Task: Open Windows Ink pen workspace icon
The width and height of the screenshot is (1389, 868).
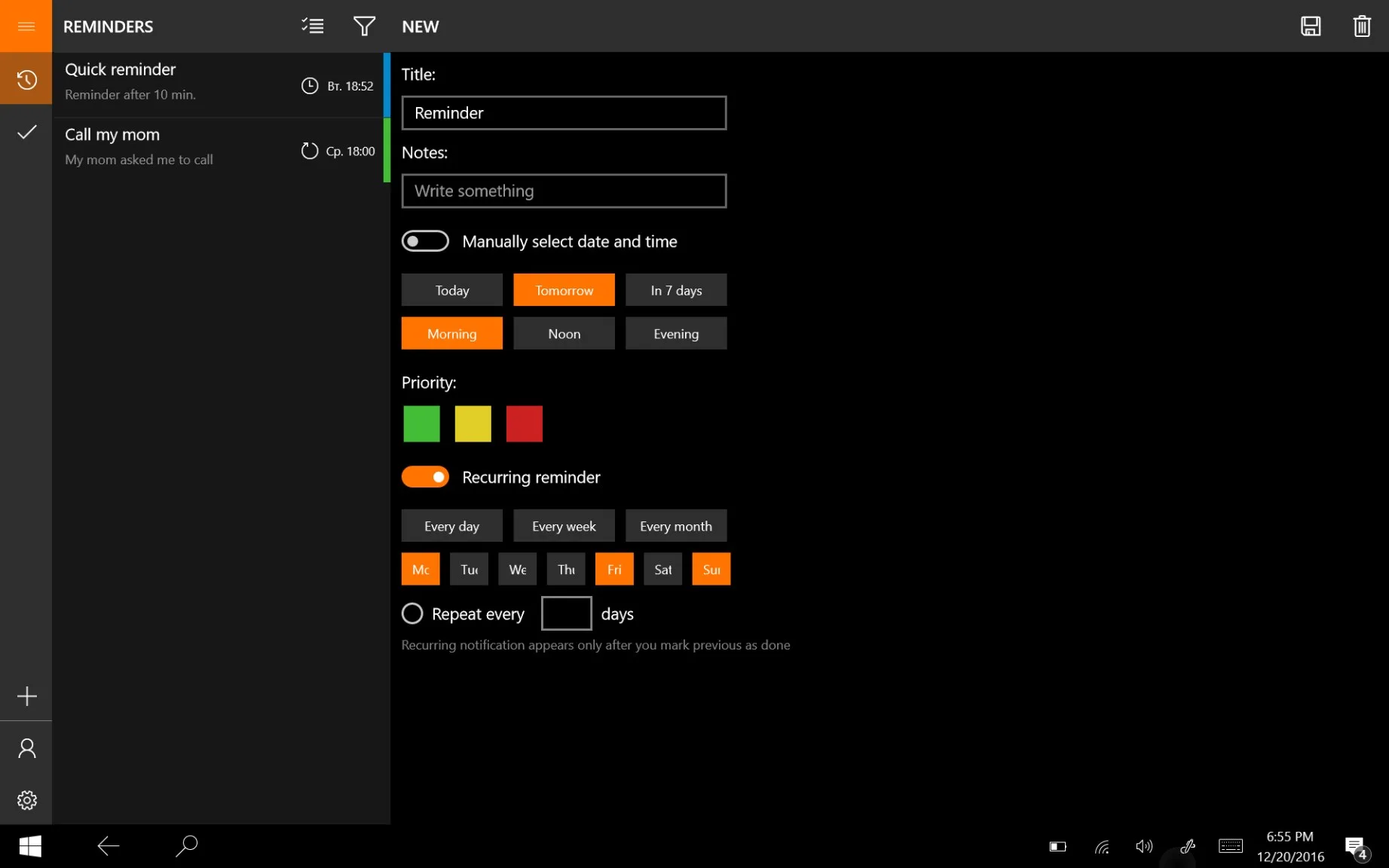Action: coord(1188,846)
